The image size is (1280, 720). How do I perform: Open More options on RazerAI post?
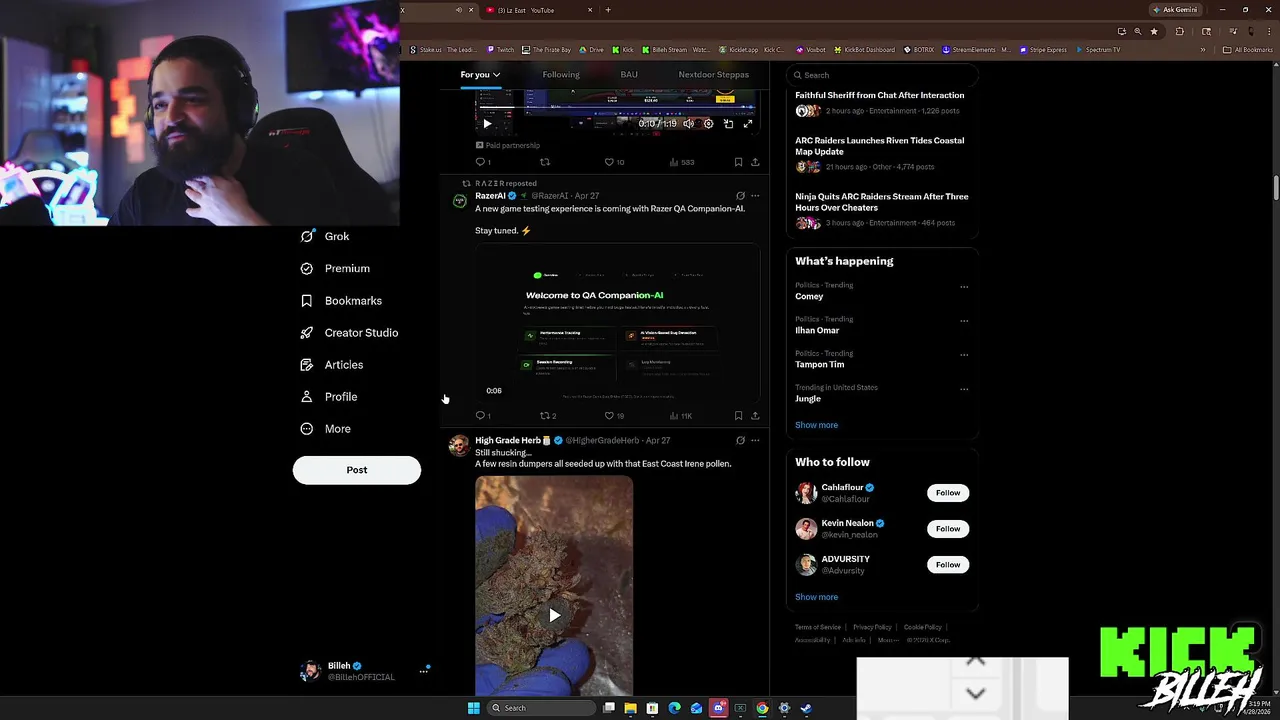click(x=755, y=196)
